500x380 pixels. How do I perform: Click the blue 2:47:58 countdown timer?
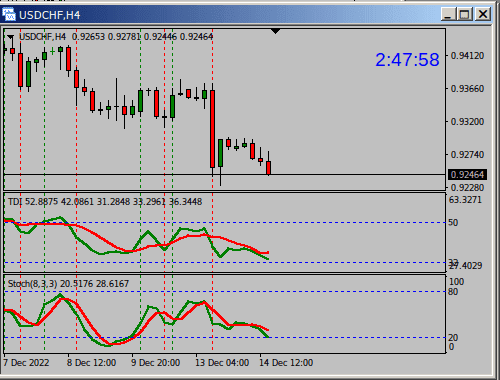pyautogui.click(x=407, y=60)
